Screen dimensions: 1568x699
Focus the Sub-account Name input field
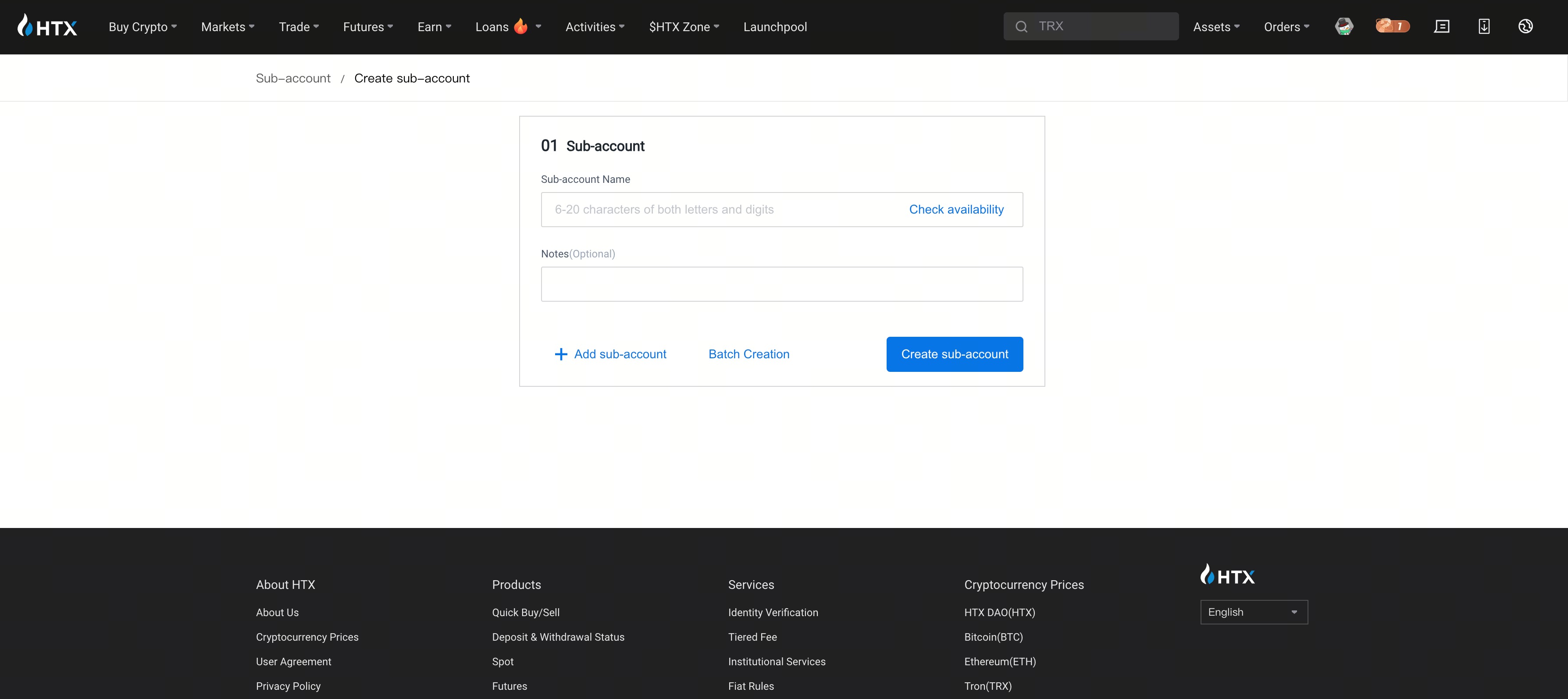pos(718,210)
